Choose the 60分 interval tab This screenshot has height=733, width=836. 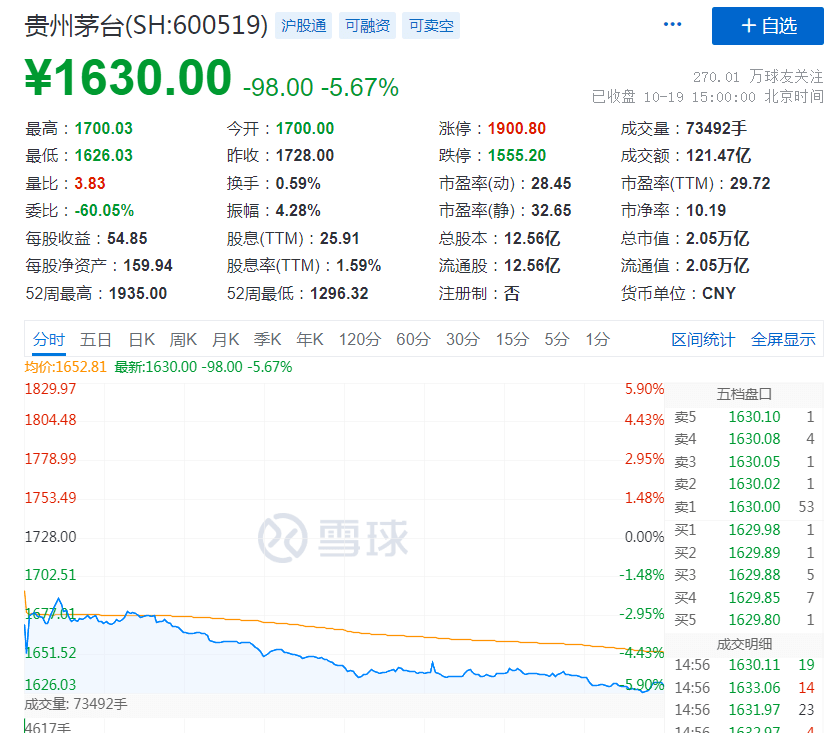click(x=413, y=340)
